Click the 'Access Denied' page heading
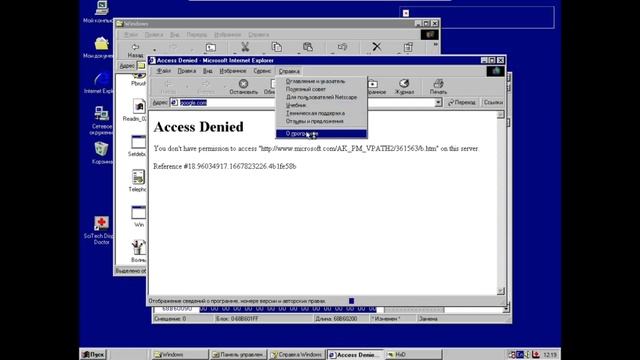The width and height of the screenshot is (640, 360). tap(198, 127)
